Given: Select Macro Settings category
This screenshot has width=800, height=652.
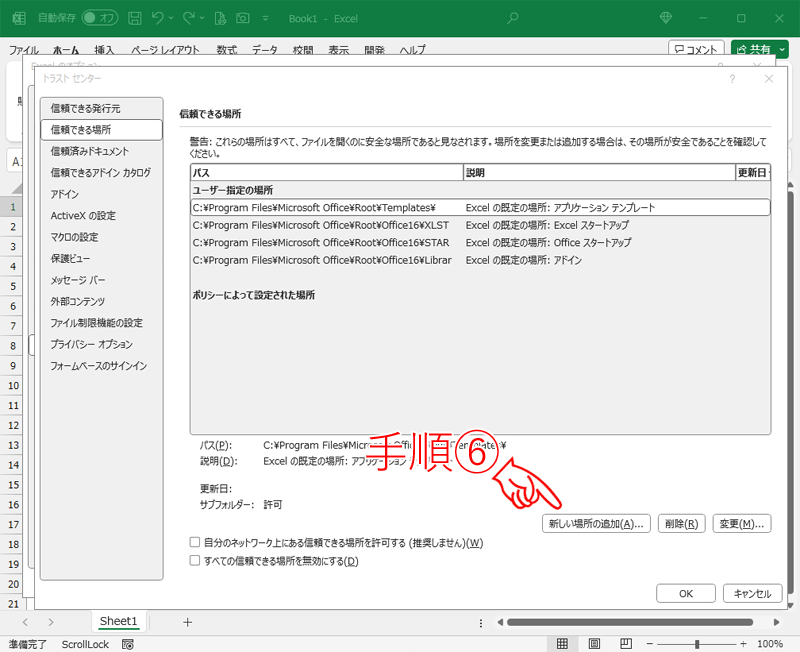Looking at the screenshot, I should tap(102, 237).
